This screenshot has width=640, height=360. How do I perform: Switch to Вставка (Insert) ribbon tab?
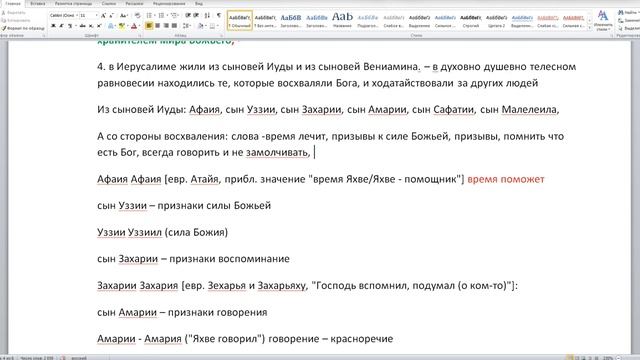[38, 4]
